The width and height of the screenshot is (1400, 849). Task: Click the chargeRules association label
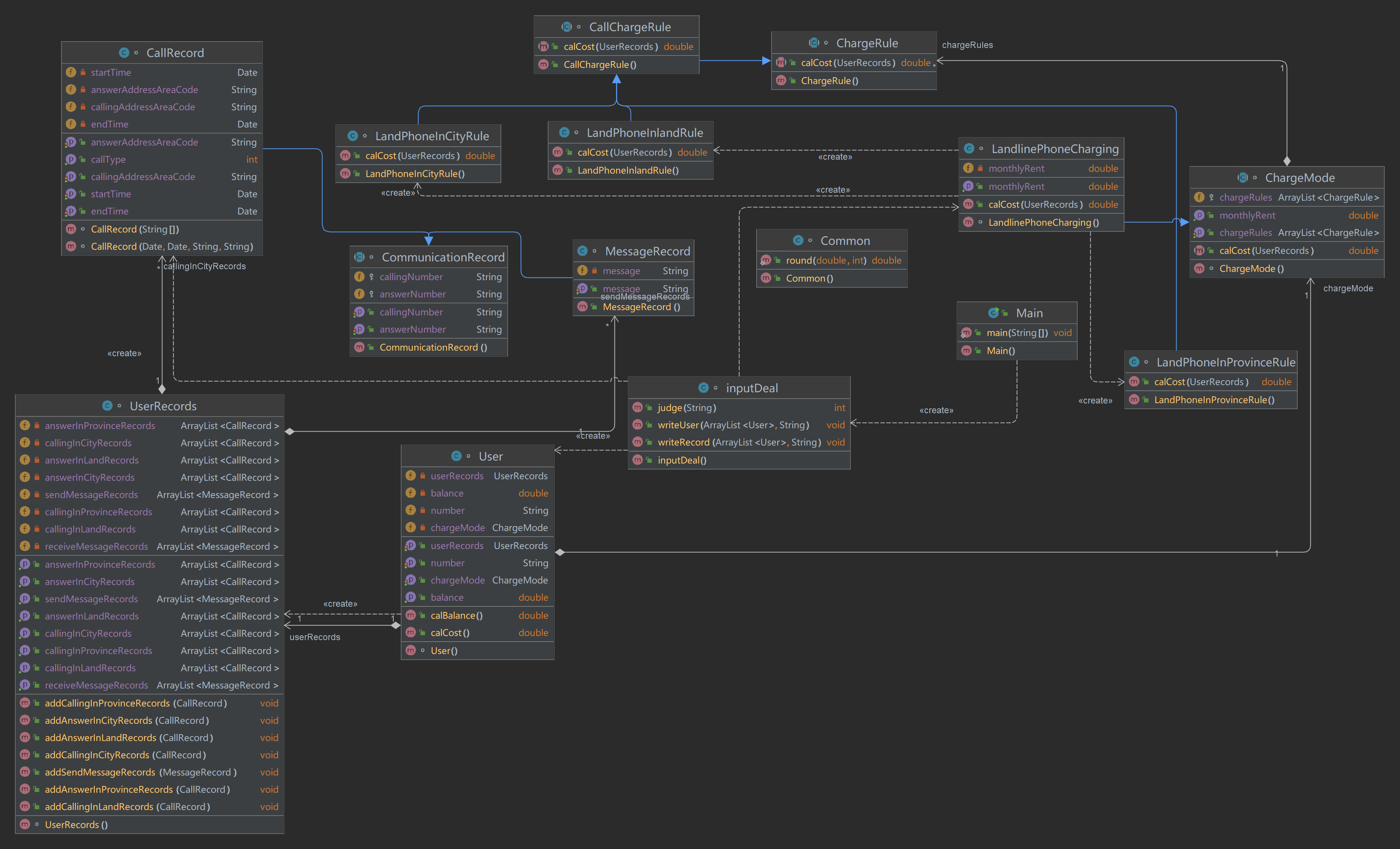coord(967,45)
